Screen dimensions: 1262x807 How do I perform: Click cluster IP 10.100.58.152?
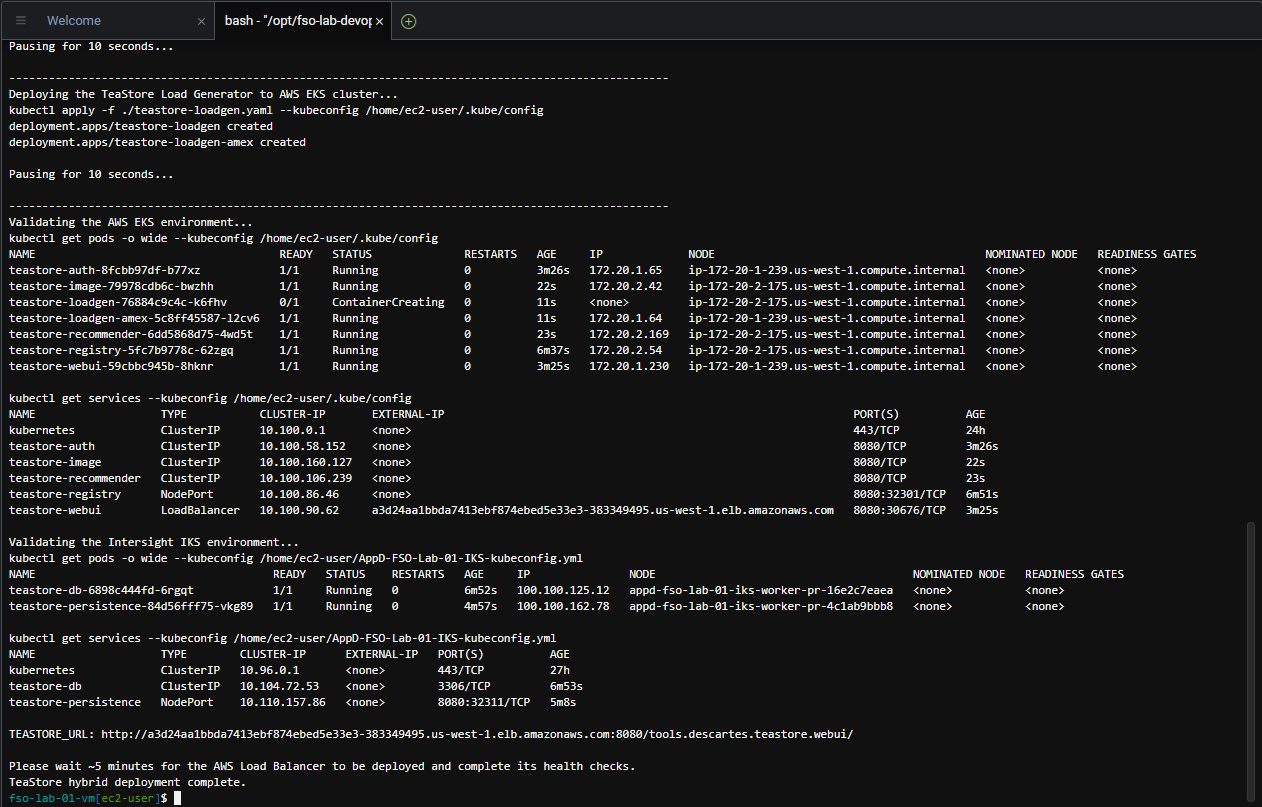coord(302,446)
